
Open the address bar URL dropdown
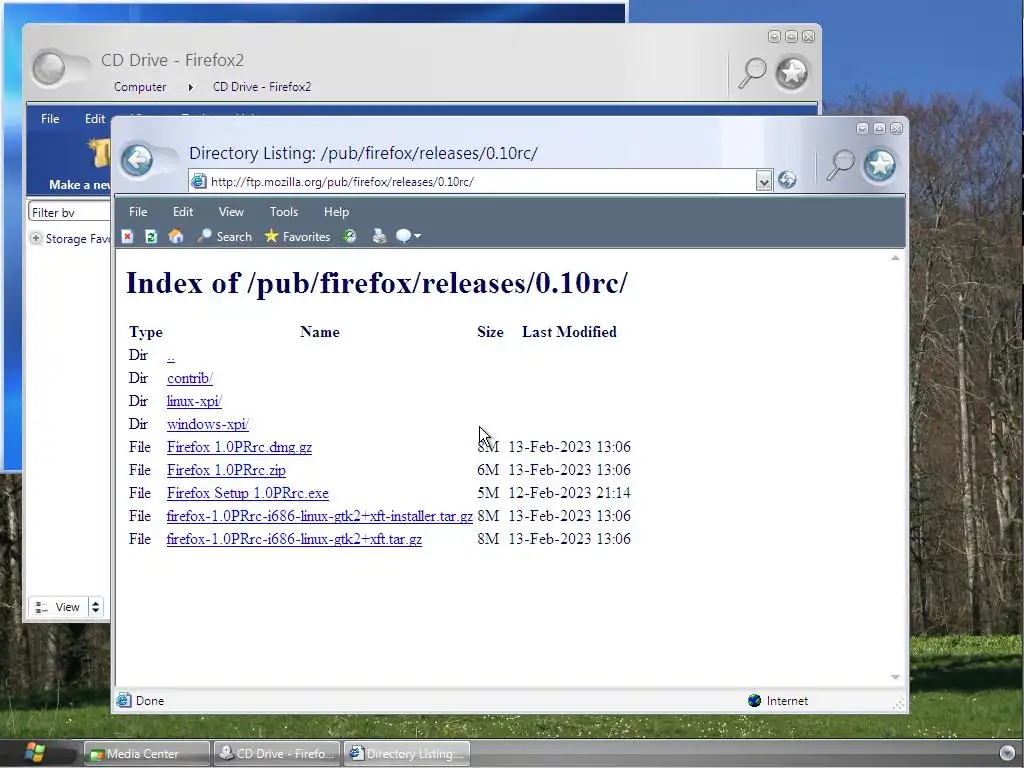pos(763,181)
